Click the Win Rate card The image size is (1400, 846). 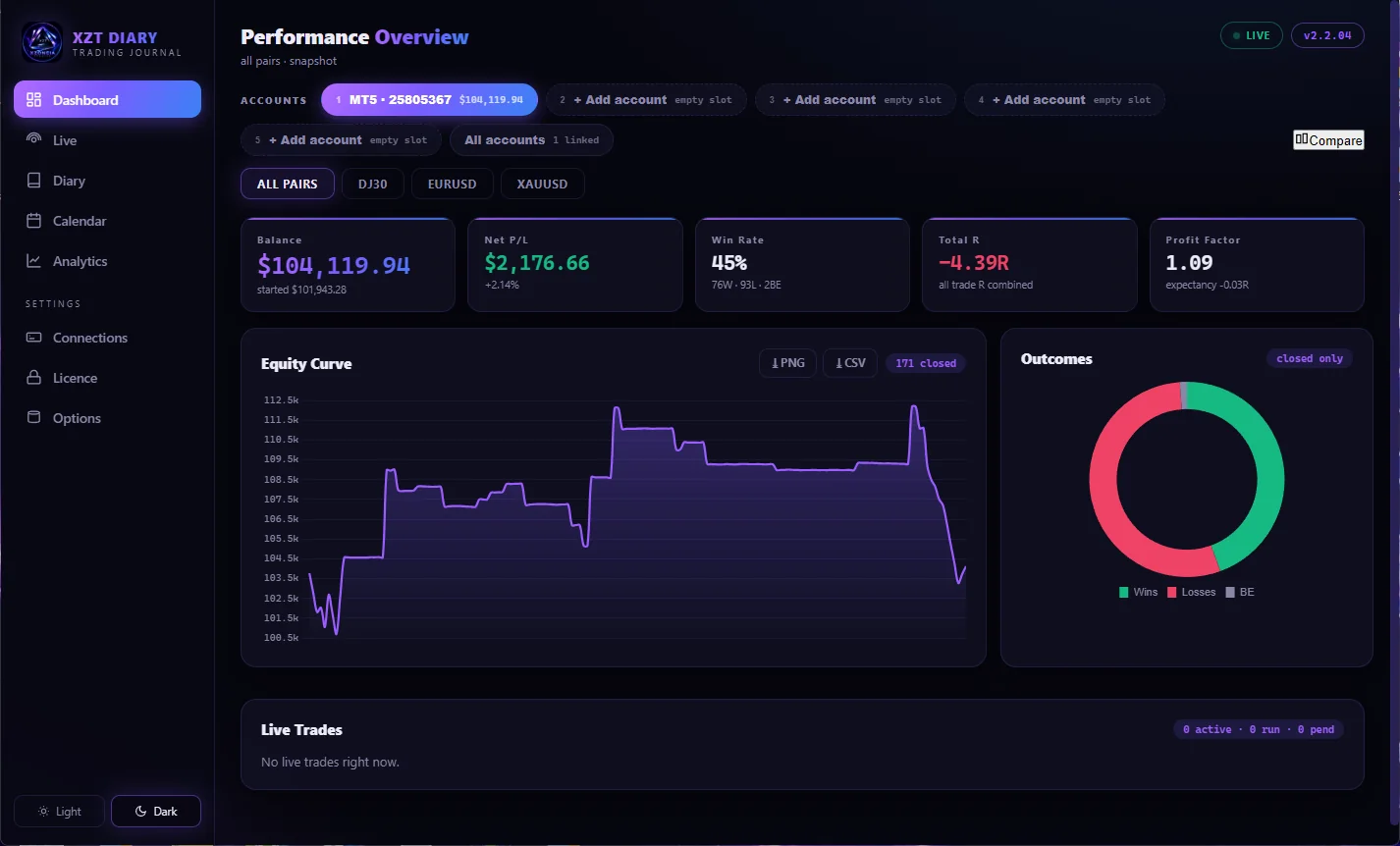(x=802, y=265)
